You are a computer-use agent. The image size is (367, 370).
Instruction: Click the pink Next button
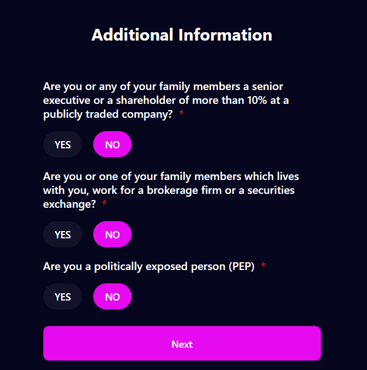click(x=182, y=343)
